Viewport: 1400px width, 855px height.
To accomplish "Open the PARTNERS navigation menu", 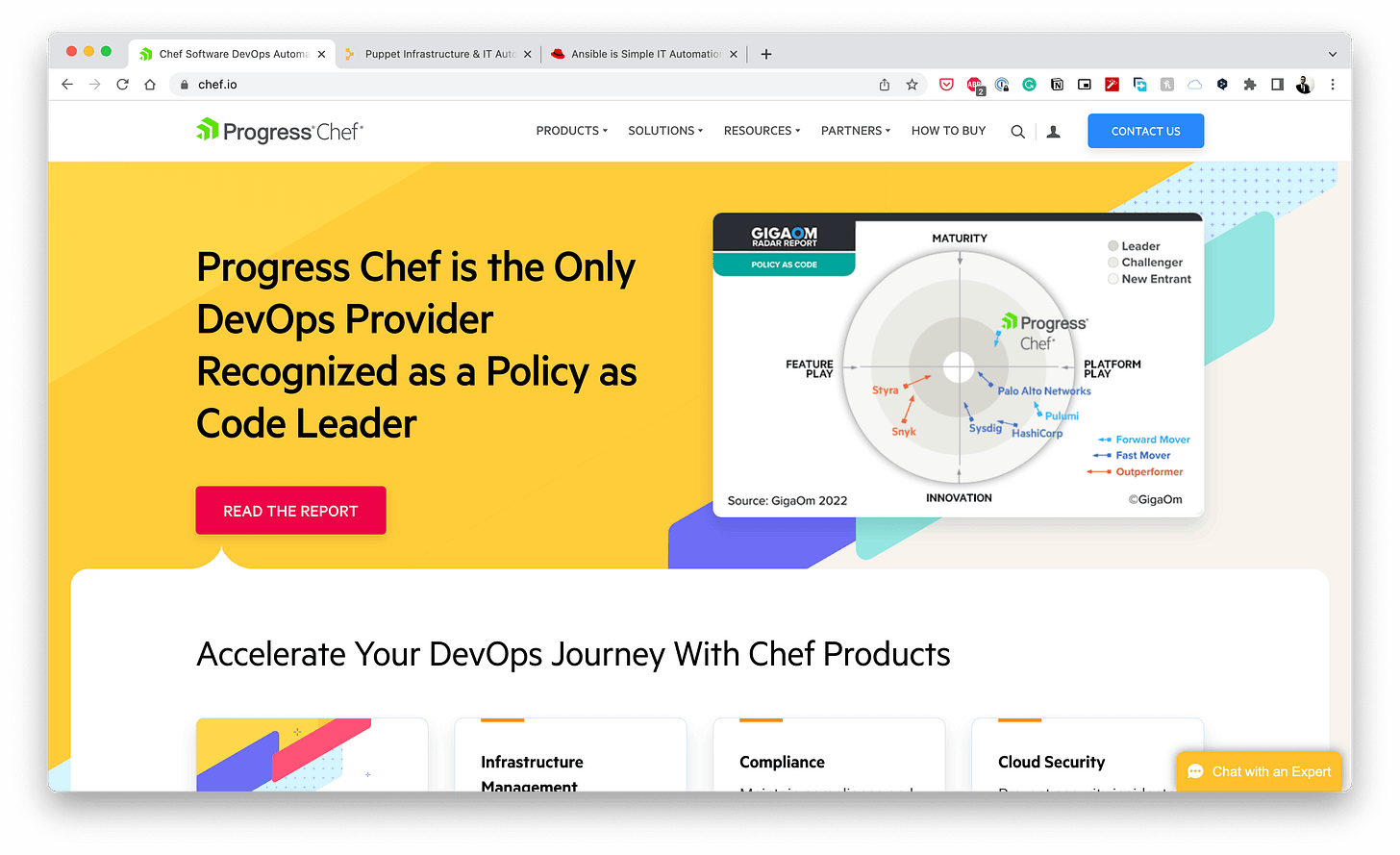I will coord(856,131).
